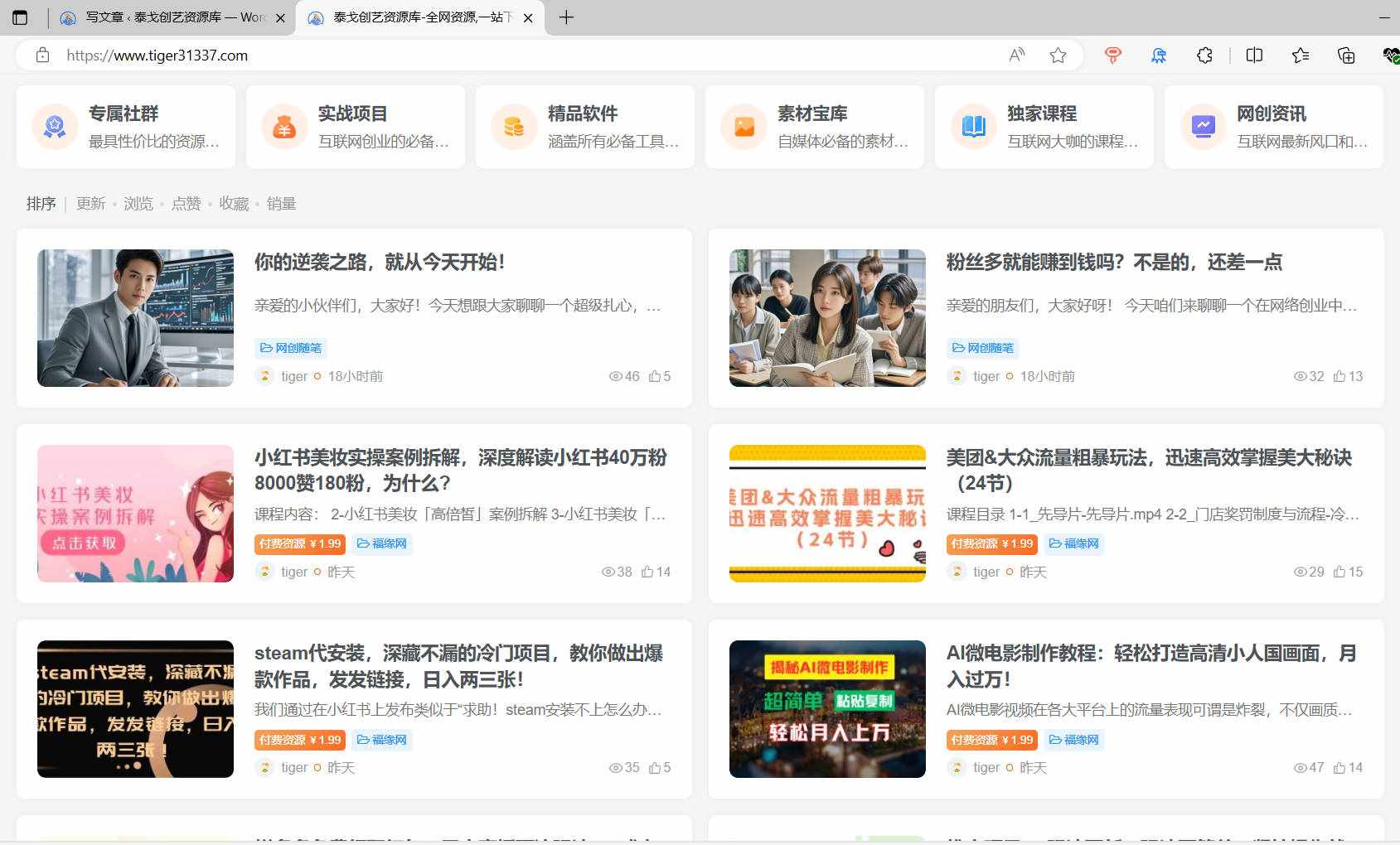Add this page to favorites star
The height and width of the screenshot is (845, 1400).
click(1058, 56)
